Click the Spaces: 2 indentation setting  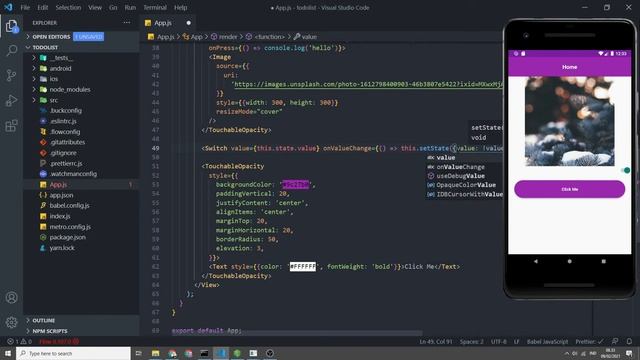click(471, 341)
